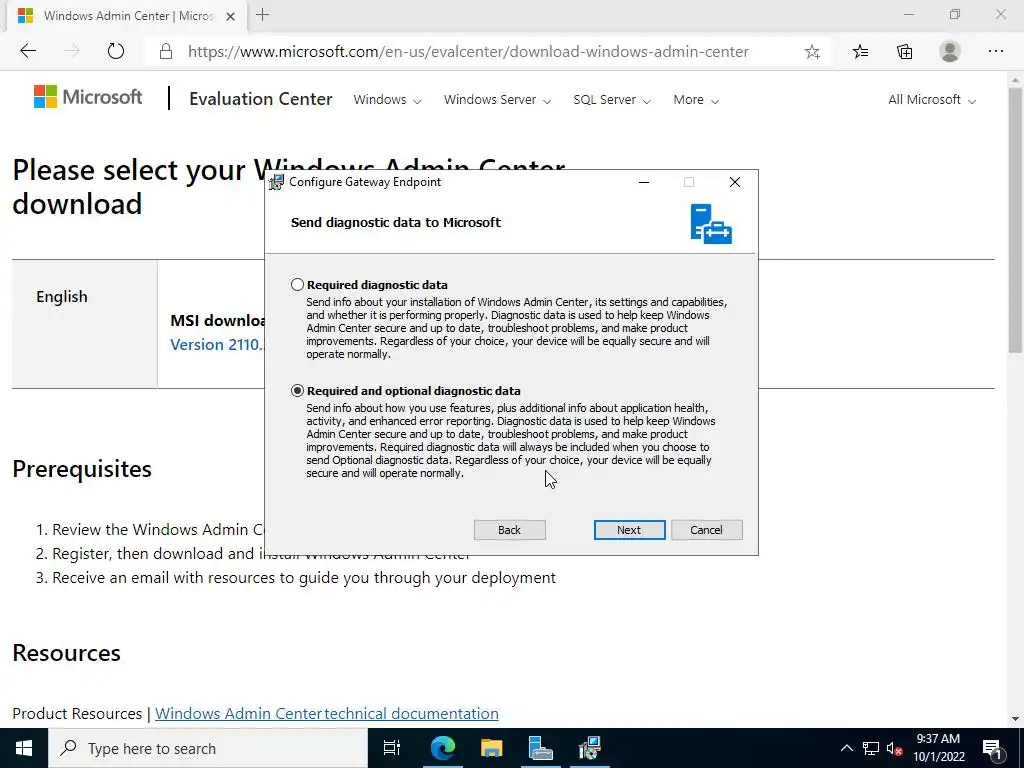
Task: Expand the All Microsoft dropdown
Action: (x=932, y=100)
